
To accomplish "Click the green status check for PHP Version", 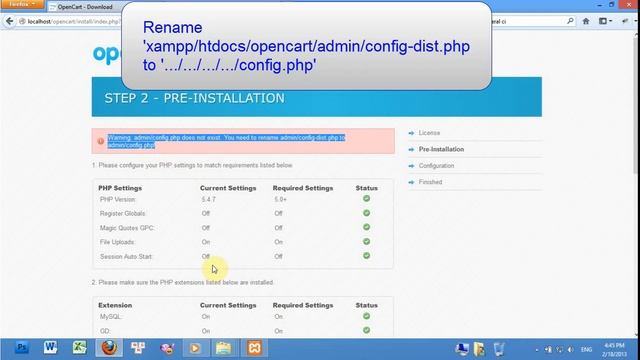I will point(367,199).
